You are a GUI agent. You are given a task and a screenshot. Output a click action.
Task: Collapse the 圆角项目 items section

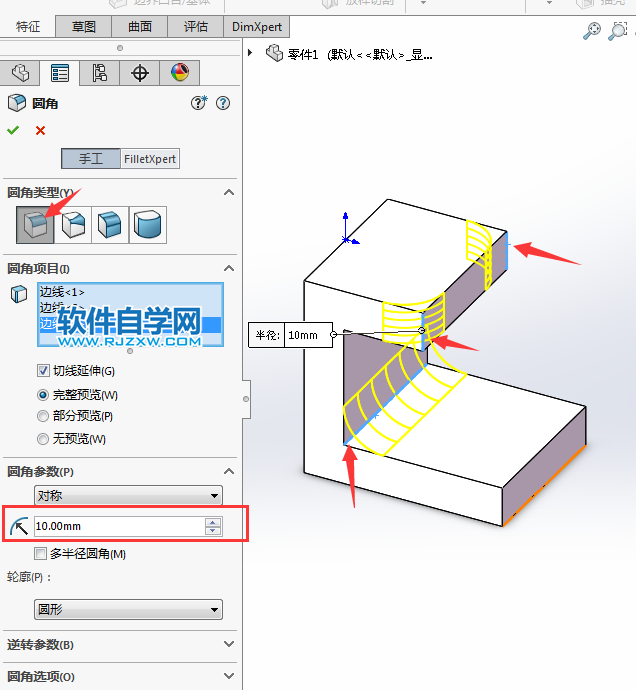coord(229,268)
